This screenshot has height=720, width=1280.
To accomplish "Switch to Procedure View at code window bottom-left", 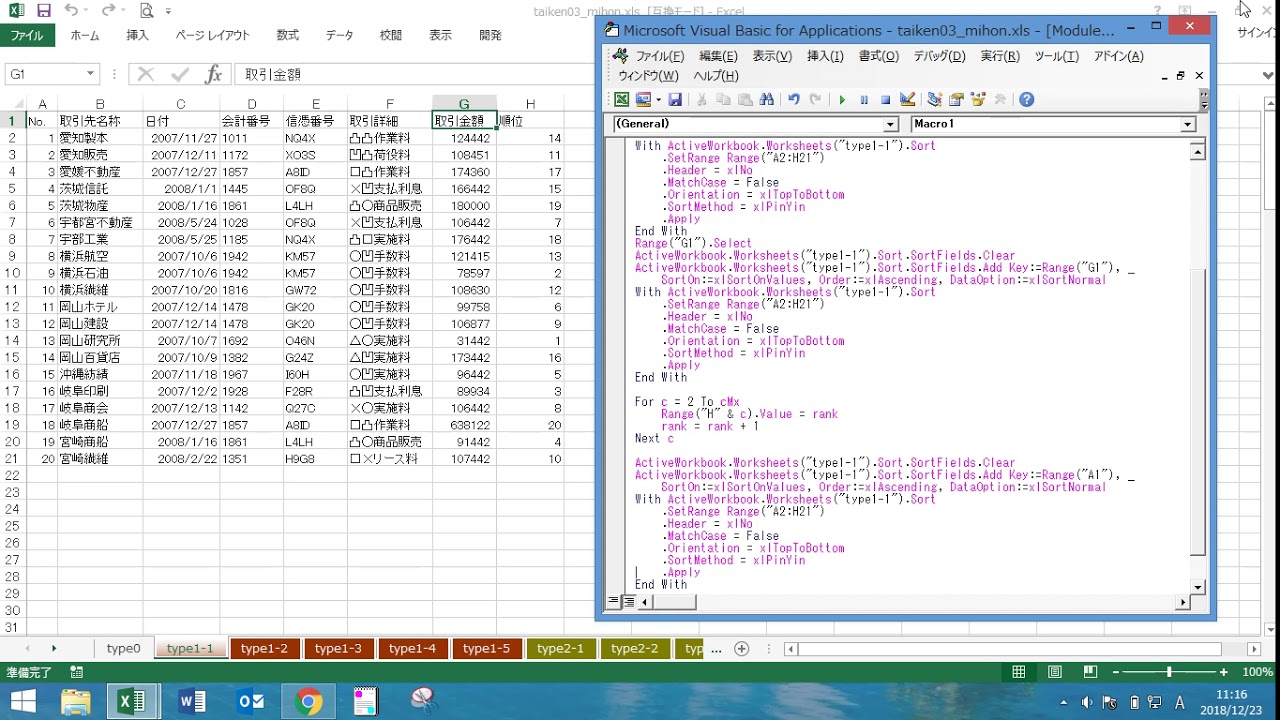I will click(614, 602).
